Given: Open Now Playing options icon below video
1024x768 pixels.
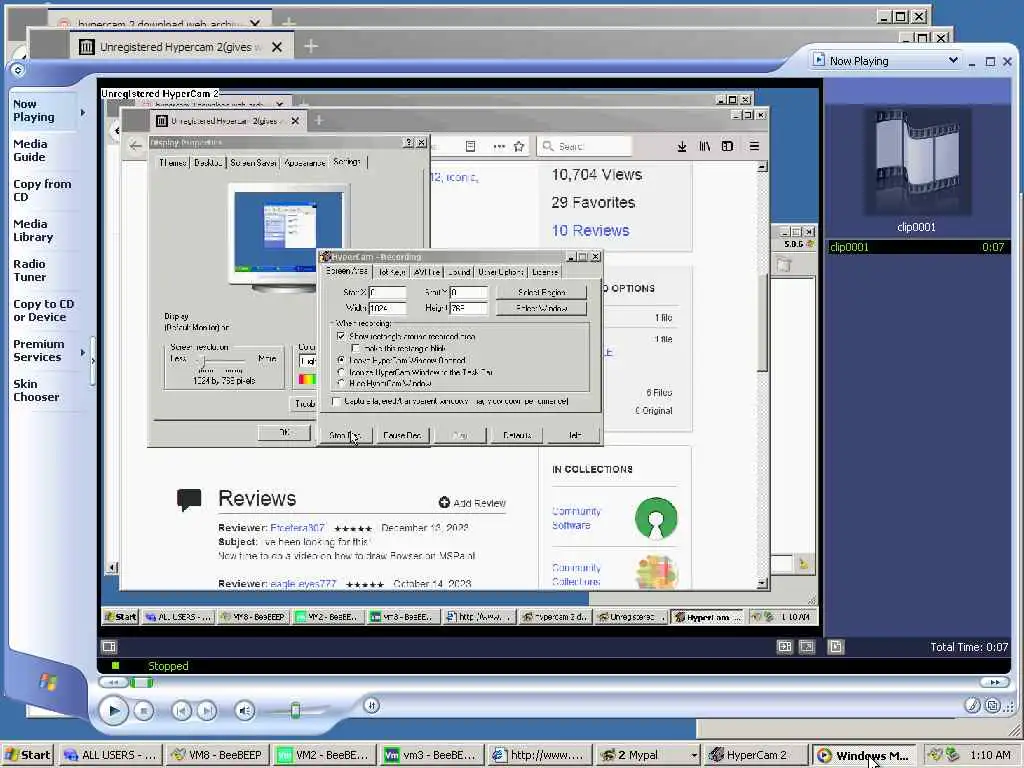Looking at the screenshot, I should (109, 647).
